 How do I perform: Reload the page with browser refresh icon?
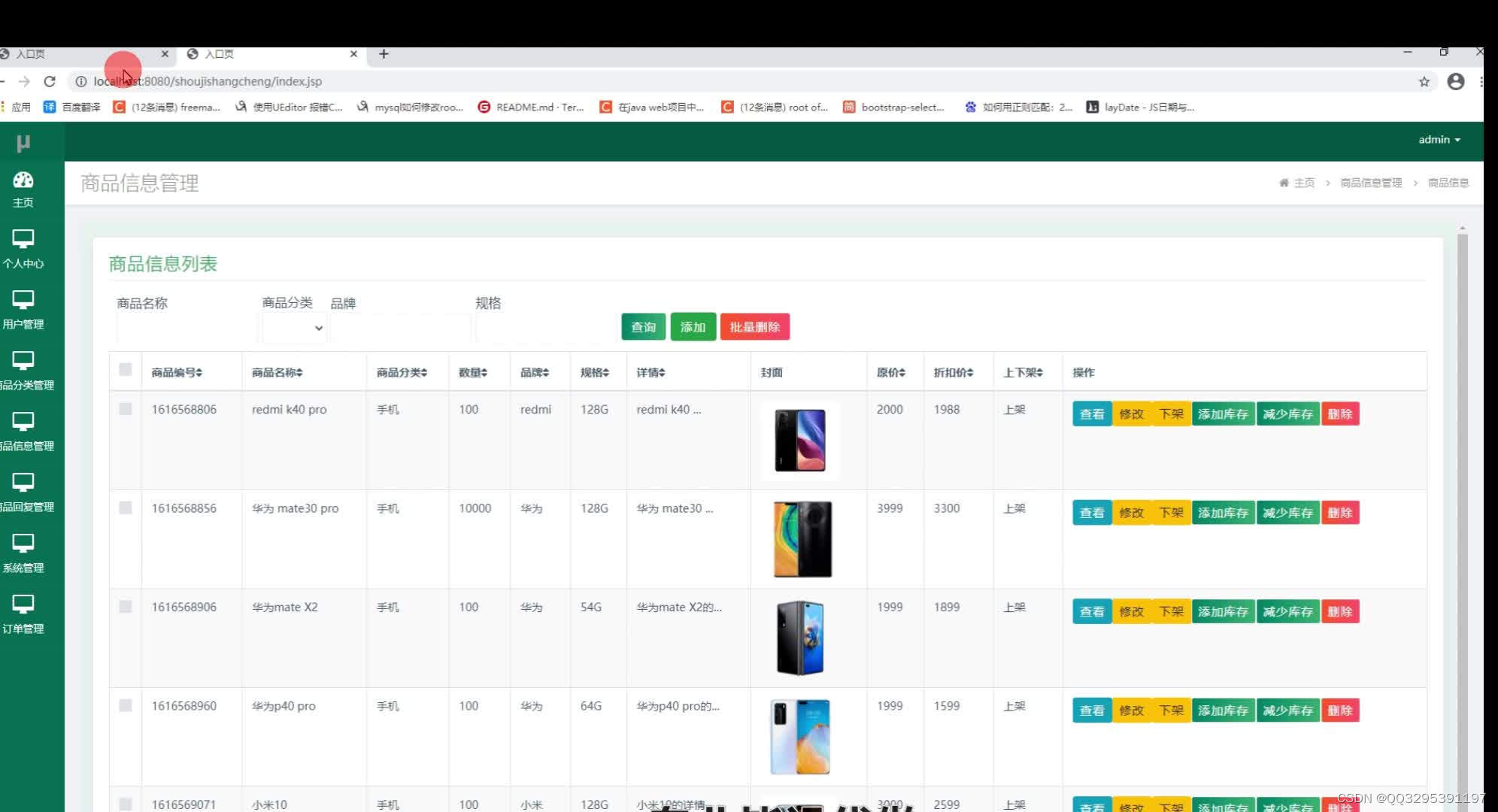tap(50, 81)
